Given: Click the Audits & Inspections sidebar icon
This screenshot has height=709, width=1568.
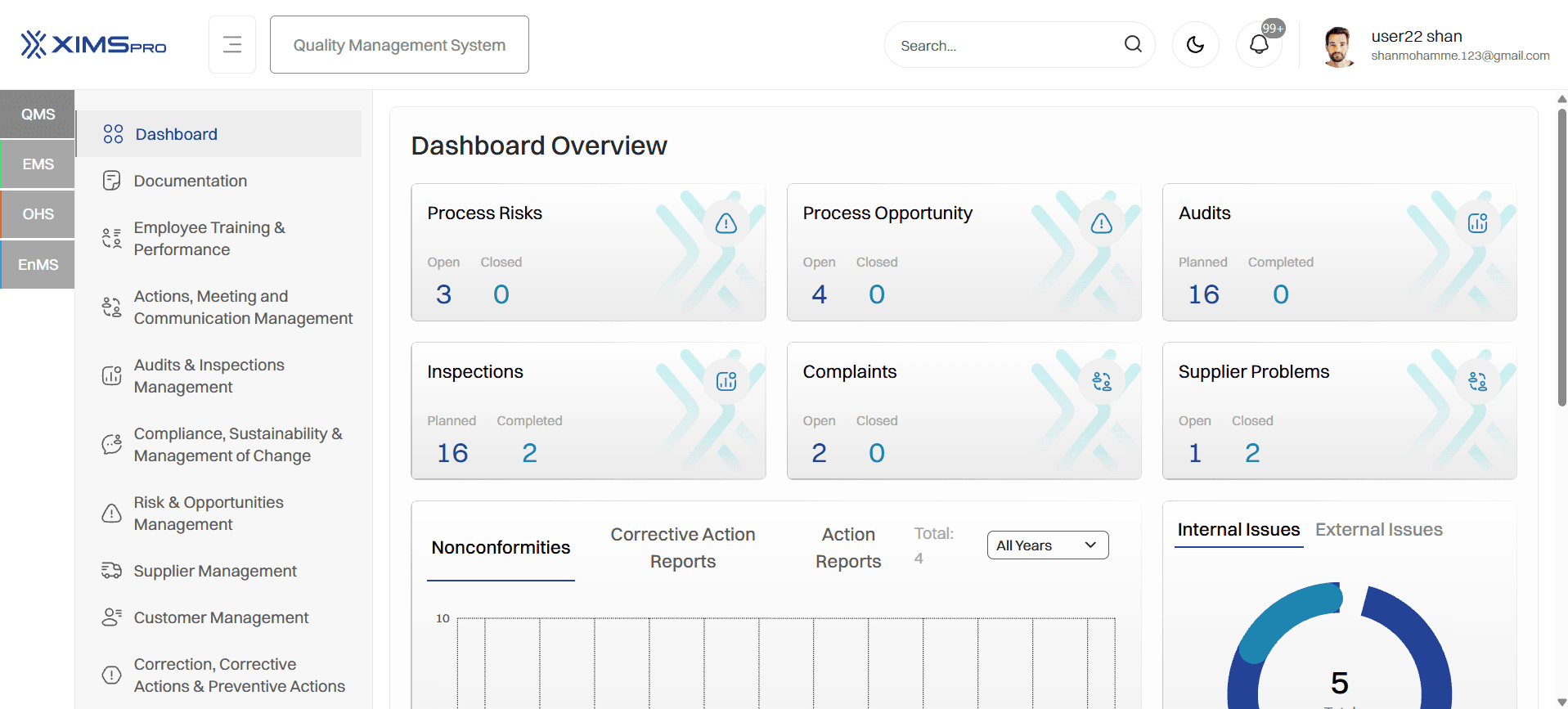Looking at the screenshot, I should pos(112,375).
